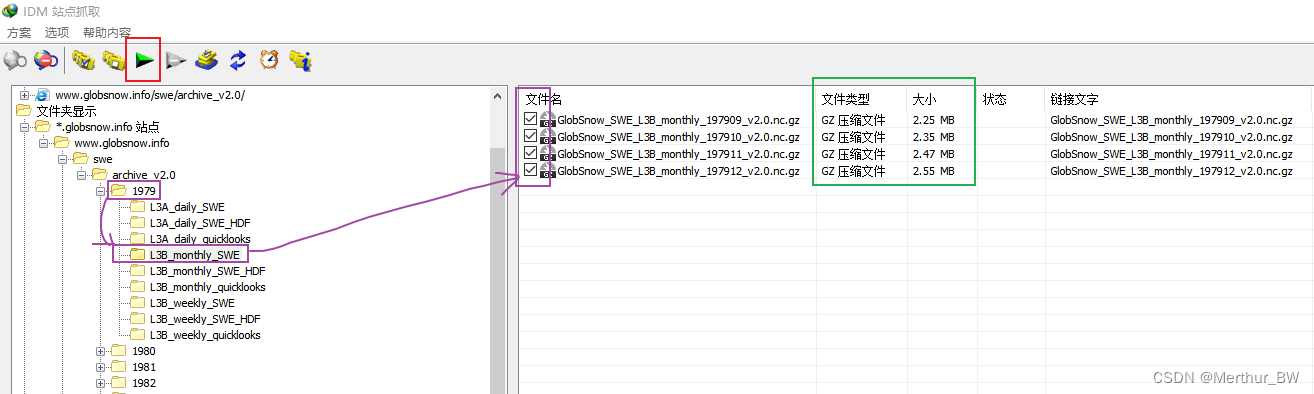The image size is (1314, 394).
Task: Click the tree panel scrollbar up arrow
Action: point(498,96)
